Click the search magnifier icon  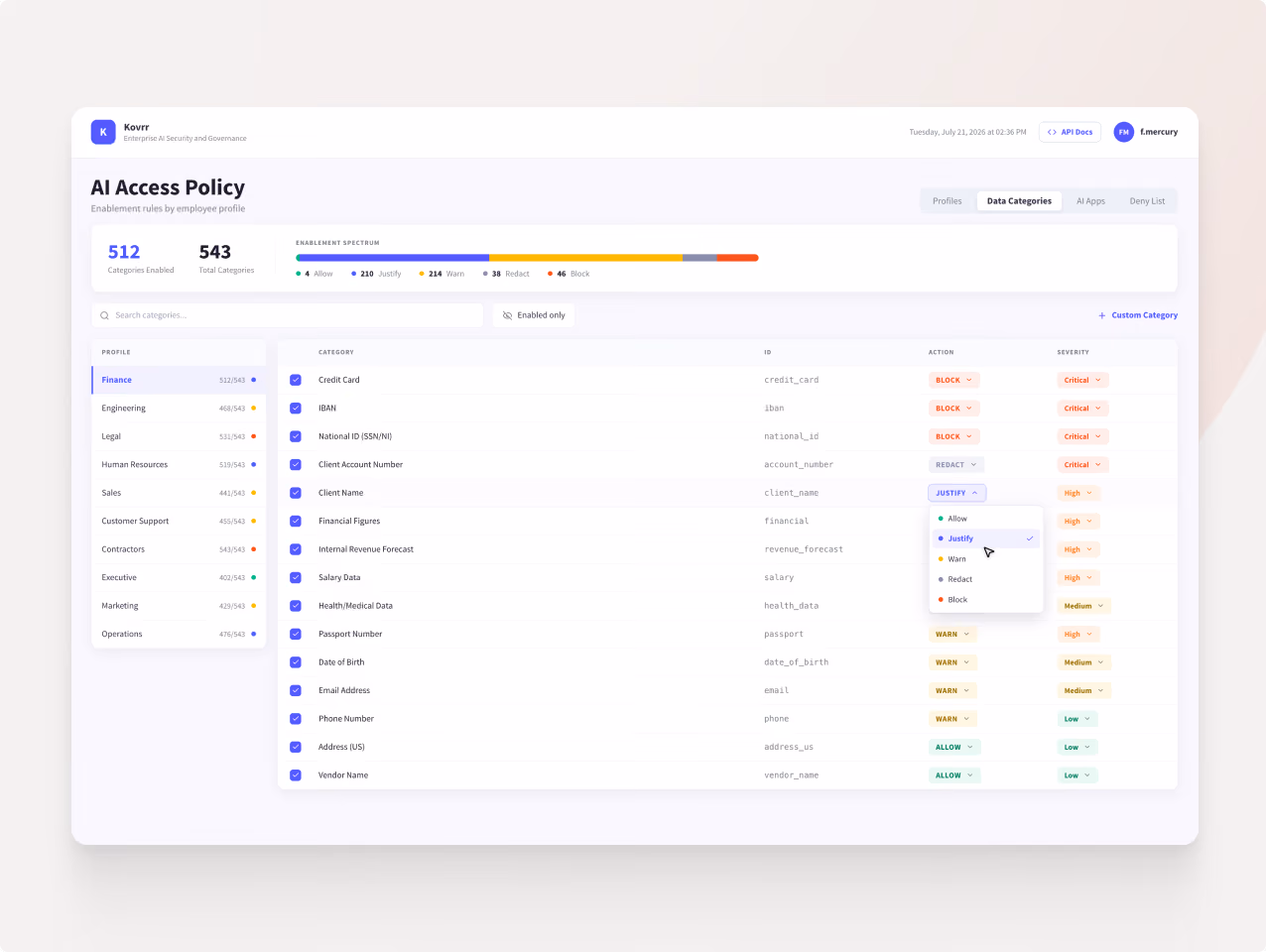104,315
